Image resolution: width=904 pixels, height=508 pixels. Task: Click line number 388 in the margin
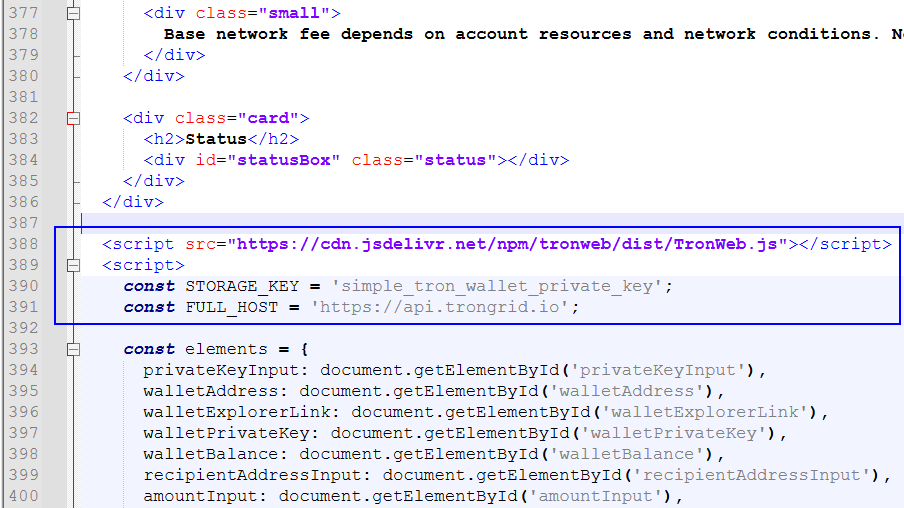(x=24, y=244)
